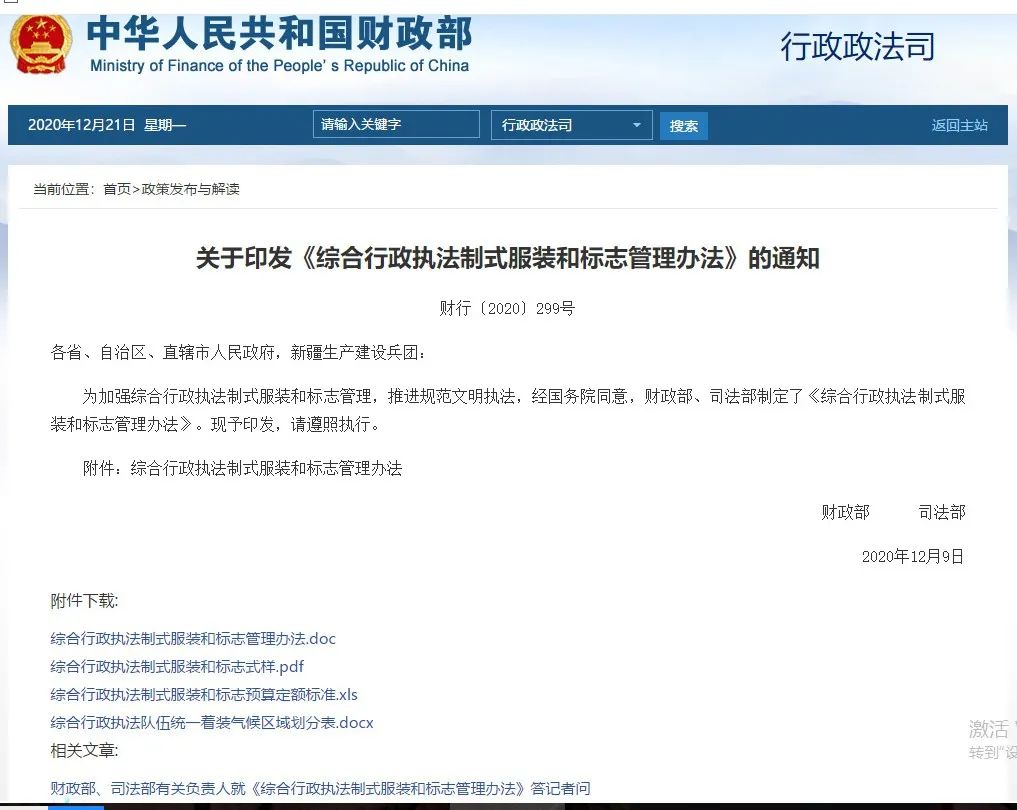Open 政策发布与解读 breadcrumb link
1017x810 pixels.
(190, 189)
